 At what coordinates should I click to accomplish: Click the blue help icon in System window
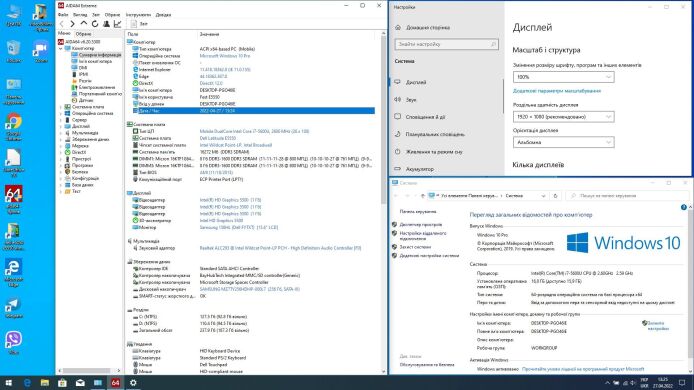(684, 207)
